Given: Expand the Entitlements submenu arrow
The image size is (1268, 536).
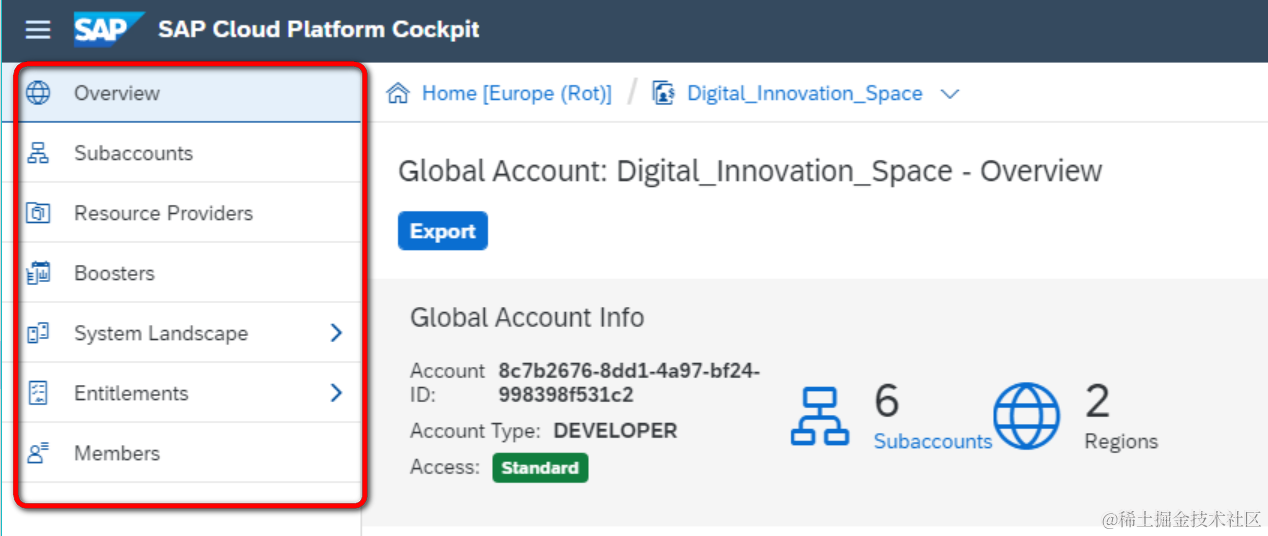Looking at the screenshot, I should [x=336, y=393].
